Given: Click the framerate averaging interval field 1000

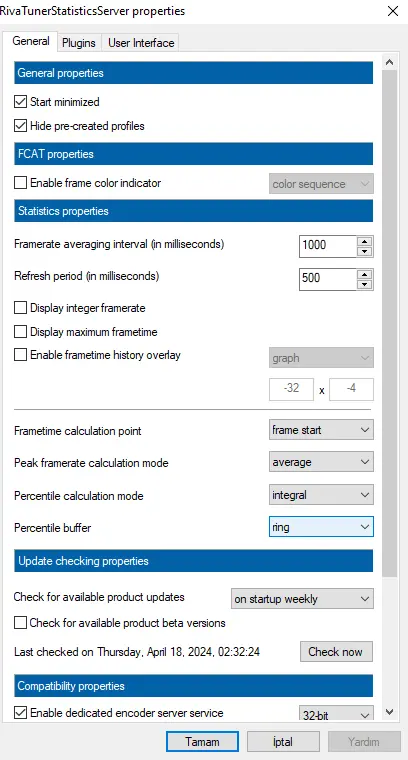Looking at the screenshot, I should 329,246.
